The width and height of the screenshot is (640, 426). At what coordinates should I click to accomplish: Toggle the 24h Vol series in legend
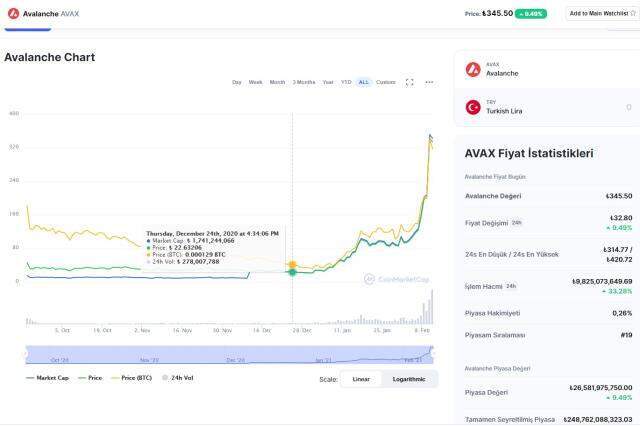pos(178,378)
